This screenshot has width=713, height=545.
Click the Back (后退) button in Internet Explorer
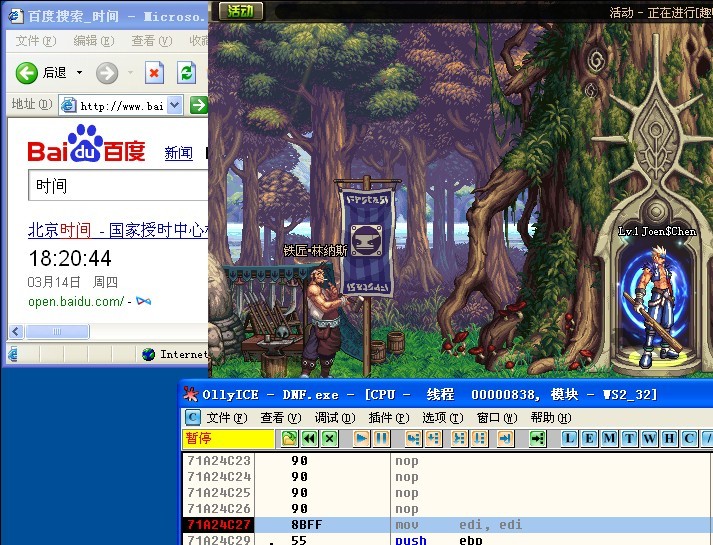point(41,73)
